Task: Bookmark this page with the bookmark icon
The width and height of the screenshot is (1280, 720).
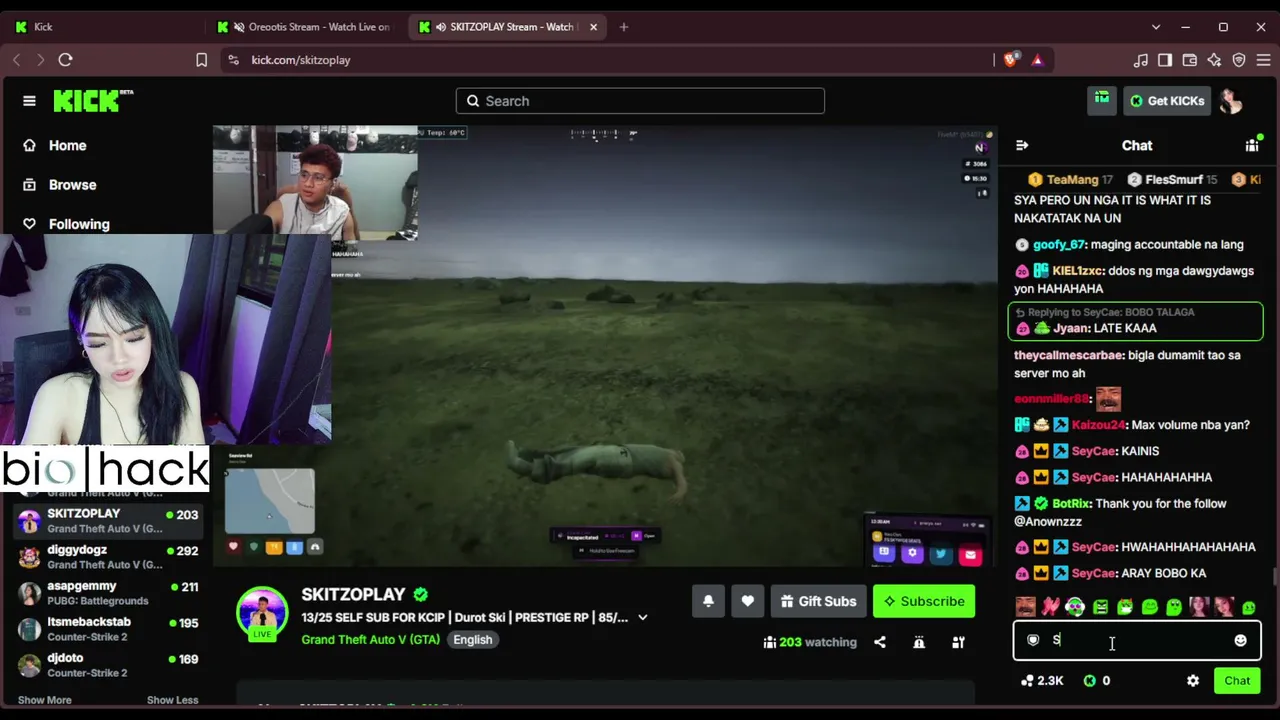Action: [x=201, y=60]
